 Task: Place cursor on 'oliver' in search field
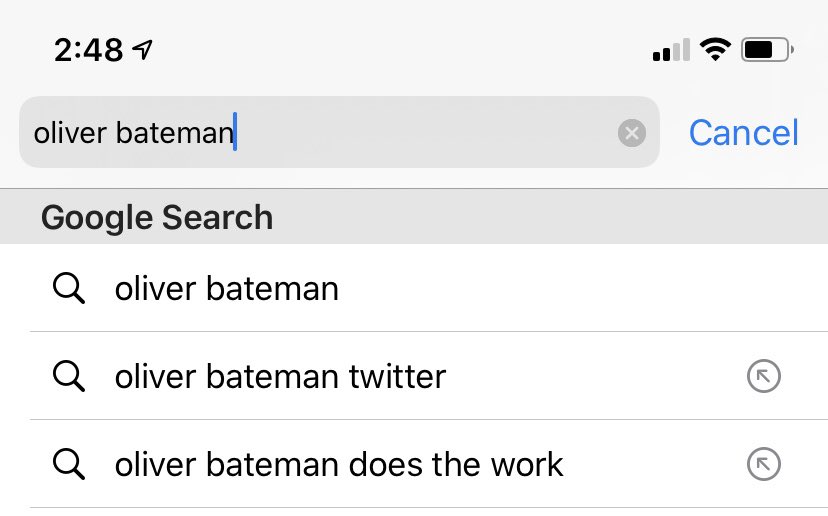69,133
